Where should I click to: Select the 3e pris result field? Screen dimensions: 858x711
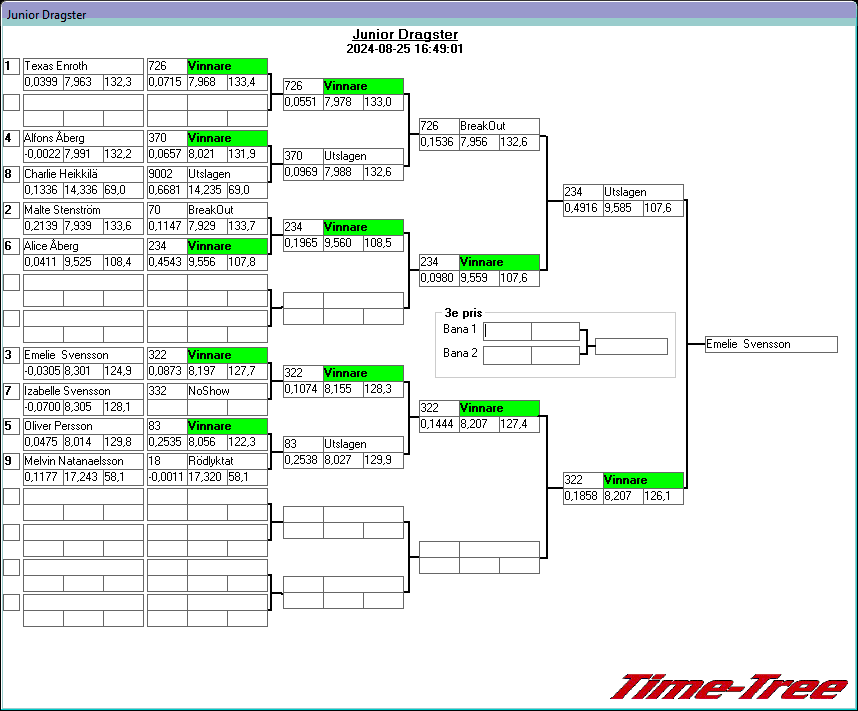pos(631,346)
